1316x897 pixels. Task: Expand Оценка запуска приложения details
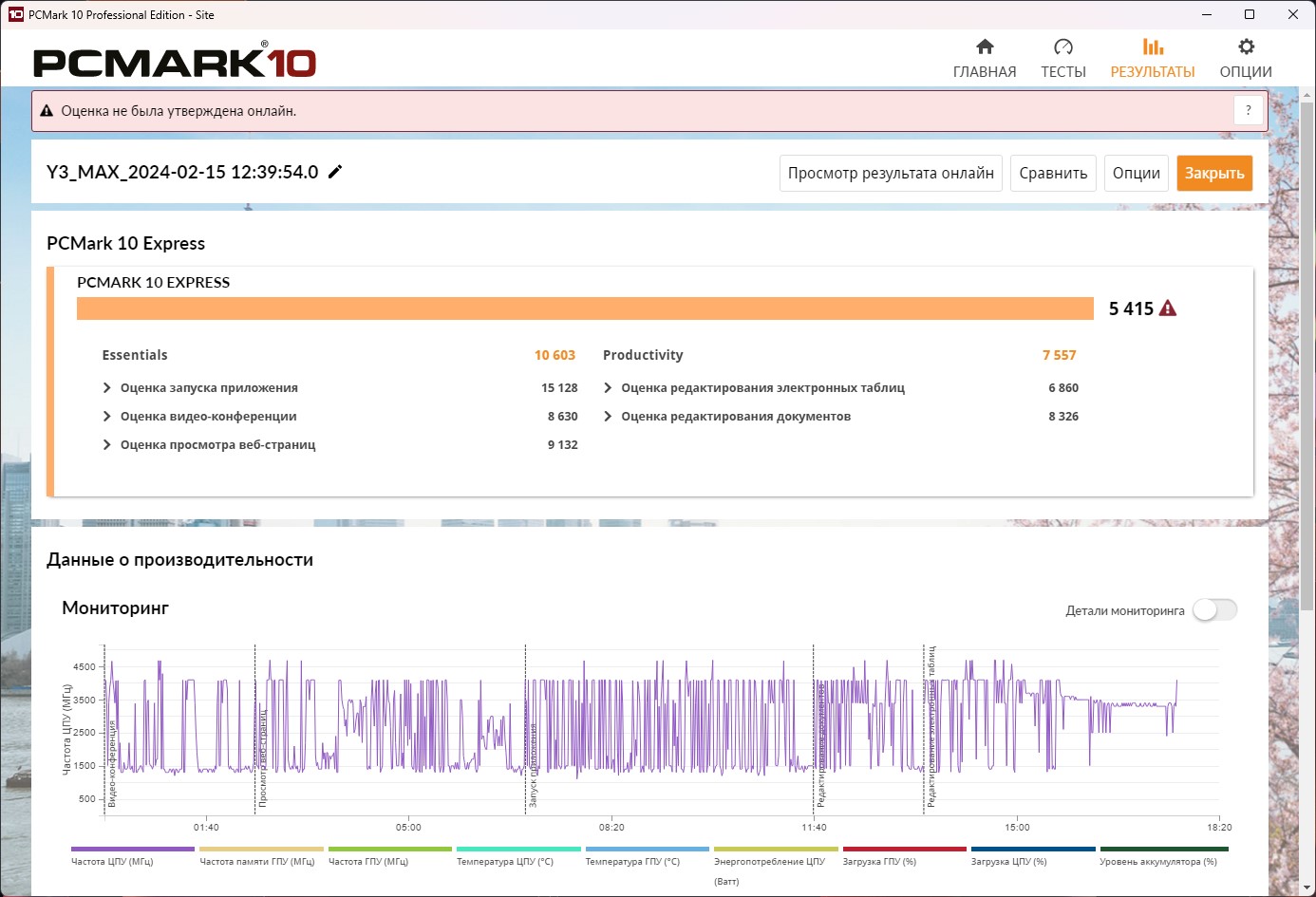106,387
